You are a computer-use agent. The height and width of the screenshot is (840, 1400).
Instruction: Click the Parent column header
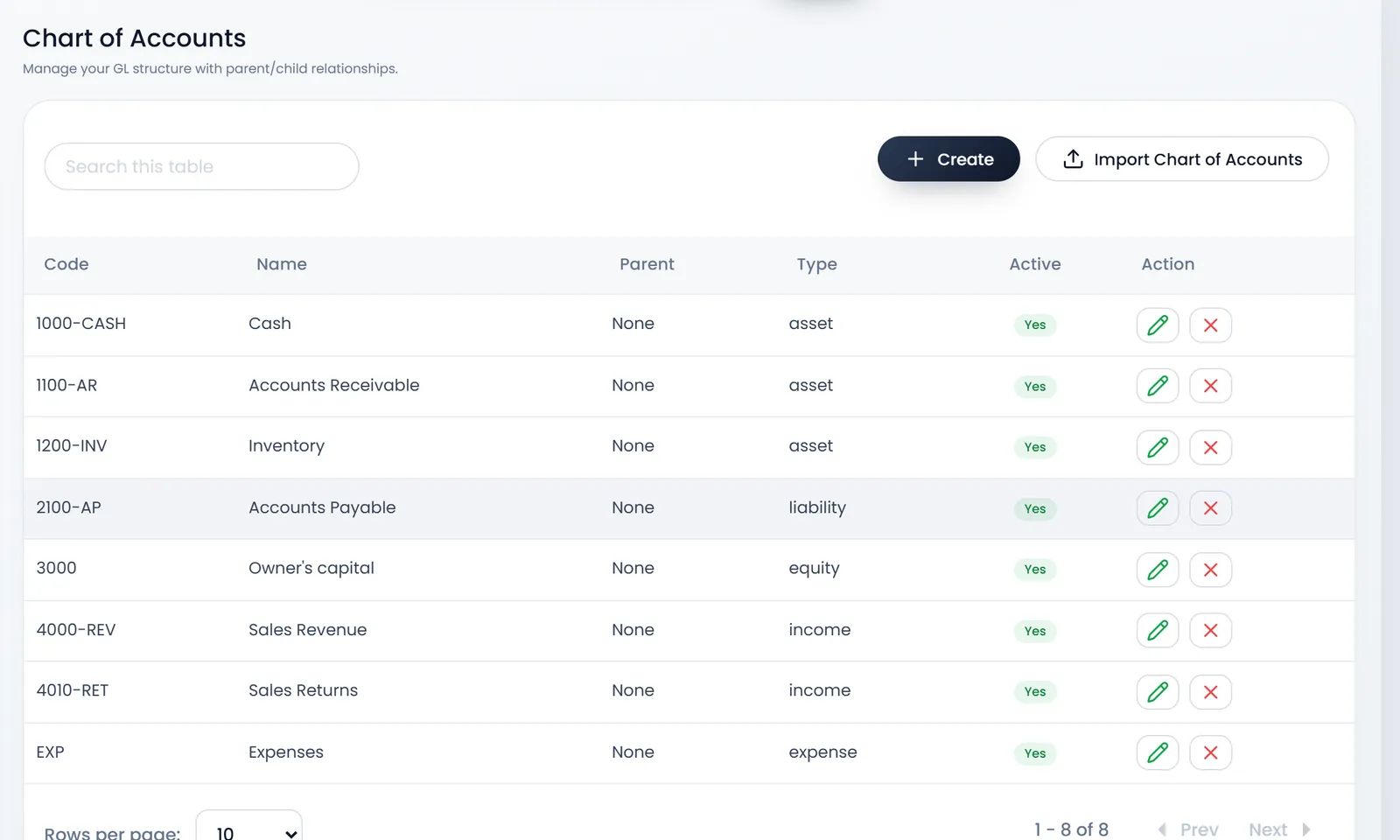coord(647,264)
